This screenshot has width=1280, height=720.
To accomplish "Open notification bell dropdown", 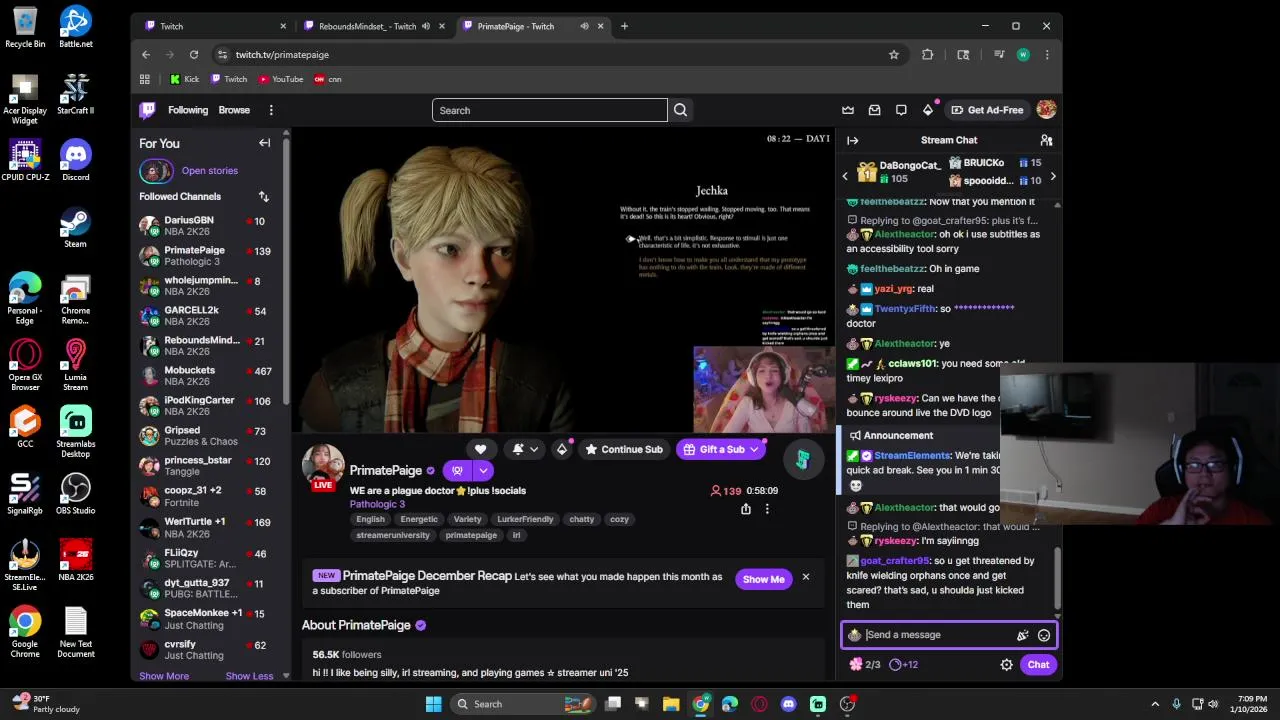I will click(x=524, y=450).
